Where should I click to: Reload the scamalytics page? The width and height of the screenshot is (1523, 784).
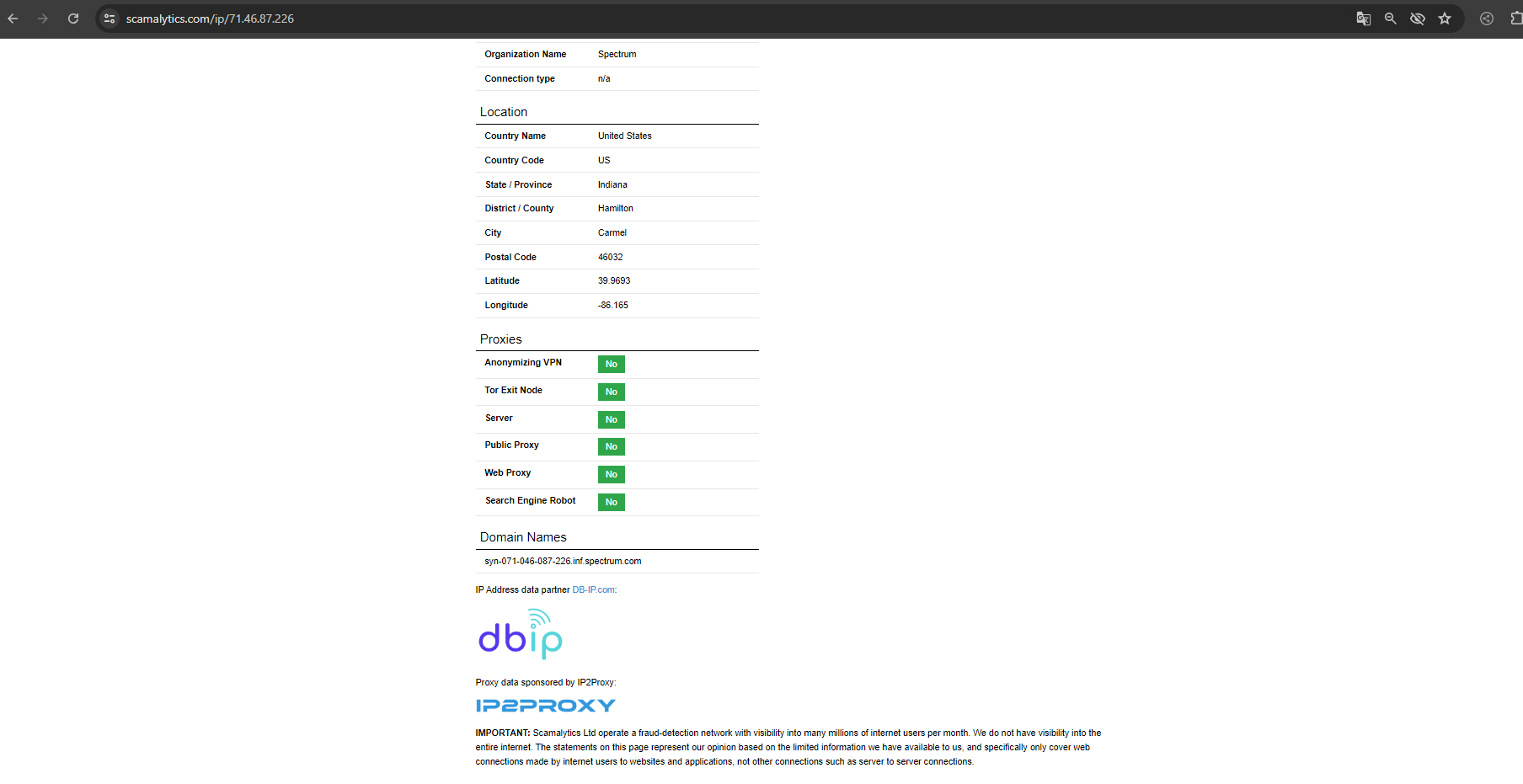coord(73,19)
